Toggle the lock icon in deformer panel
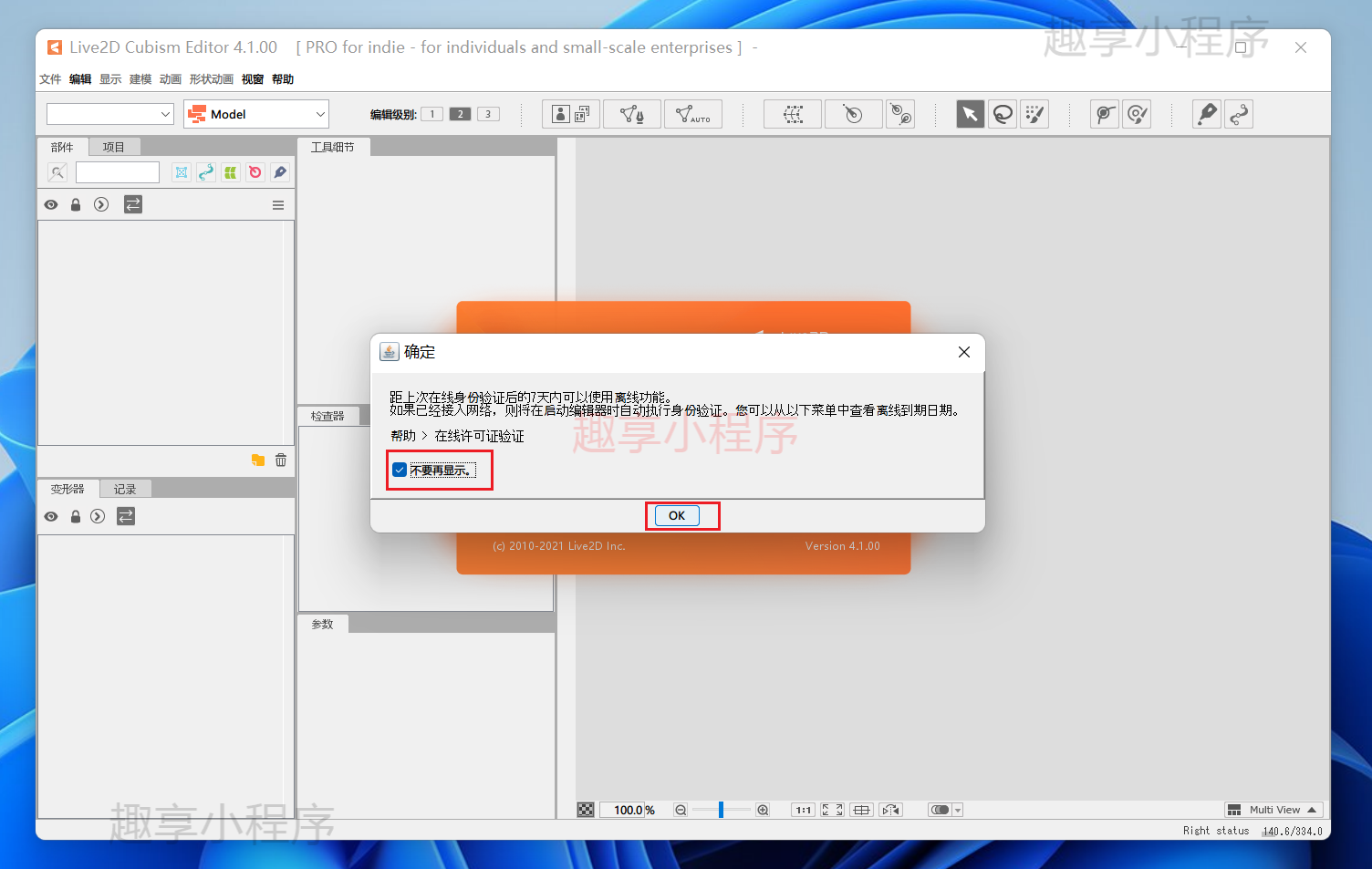 (76, 516)
